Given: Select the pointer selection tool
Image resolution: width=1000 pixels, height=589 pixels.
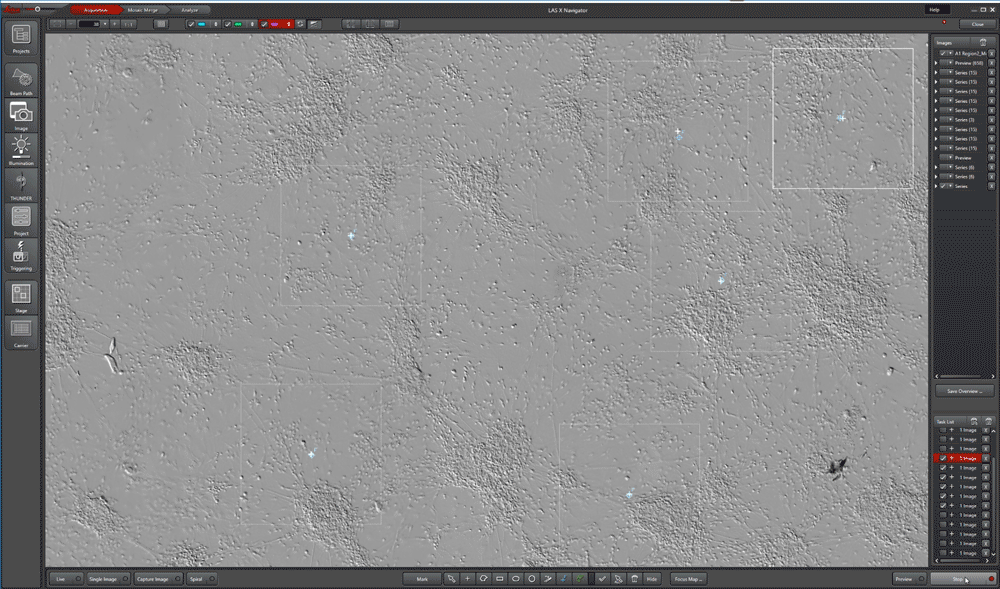Looking at the screenshot, I should [x=452, y=579].
